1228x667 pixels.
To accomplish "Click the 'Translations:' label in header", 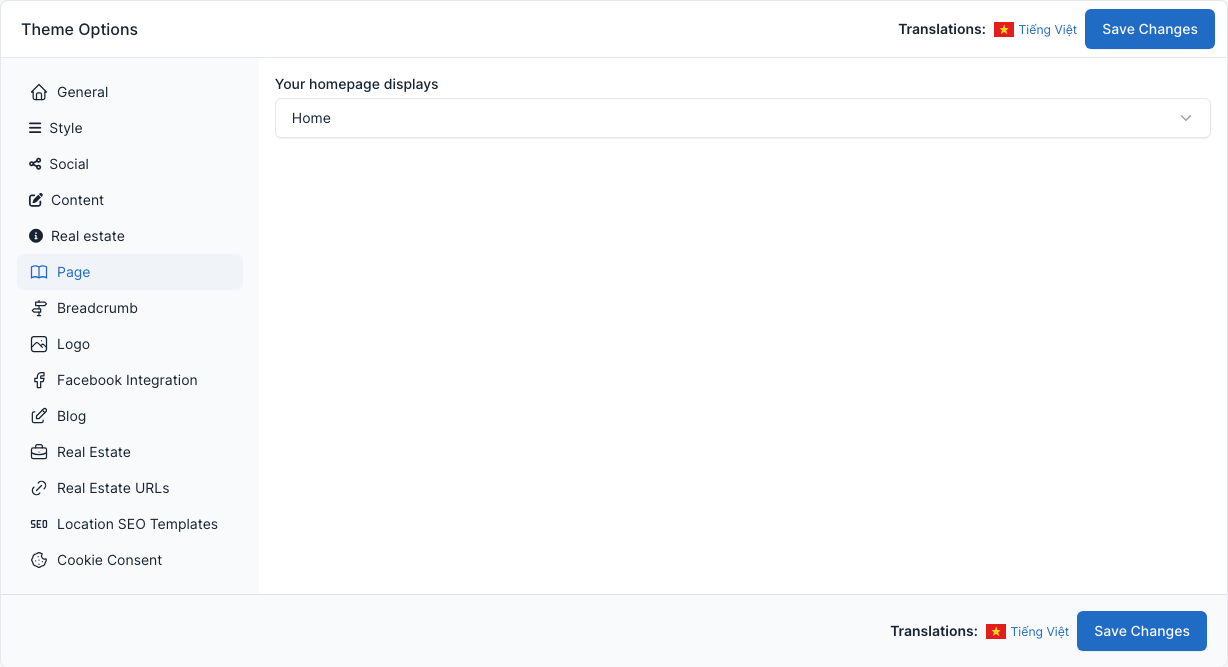I will pos(942,29).
